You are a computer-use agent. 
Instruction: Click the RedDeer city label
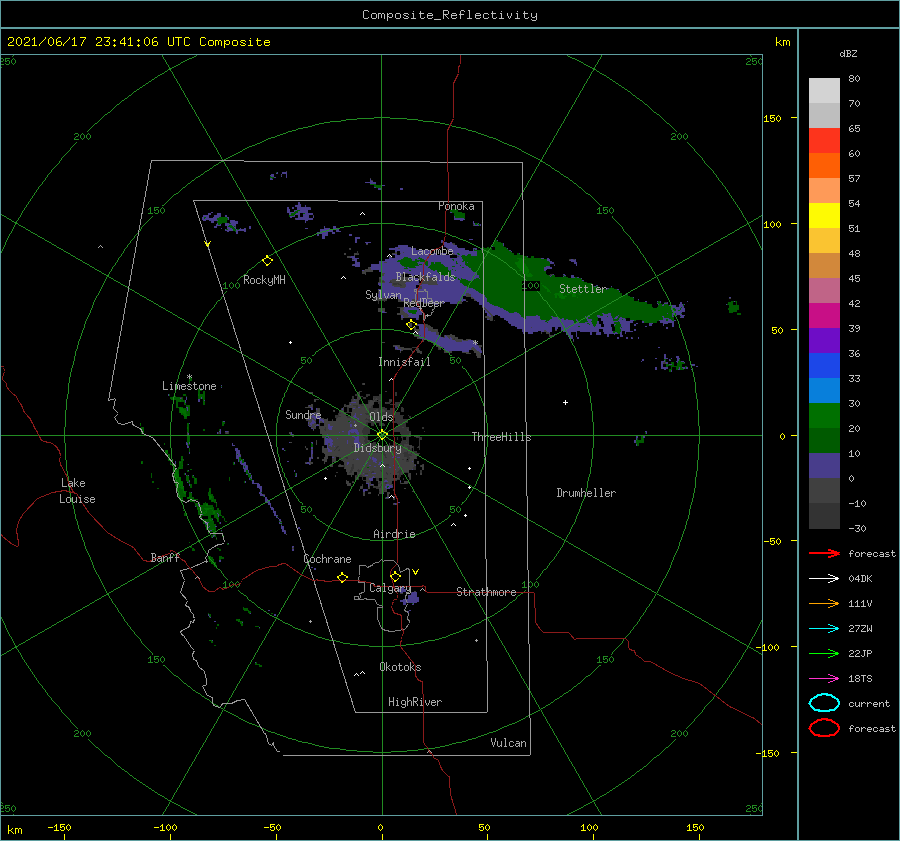click(424, 303)
